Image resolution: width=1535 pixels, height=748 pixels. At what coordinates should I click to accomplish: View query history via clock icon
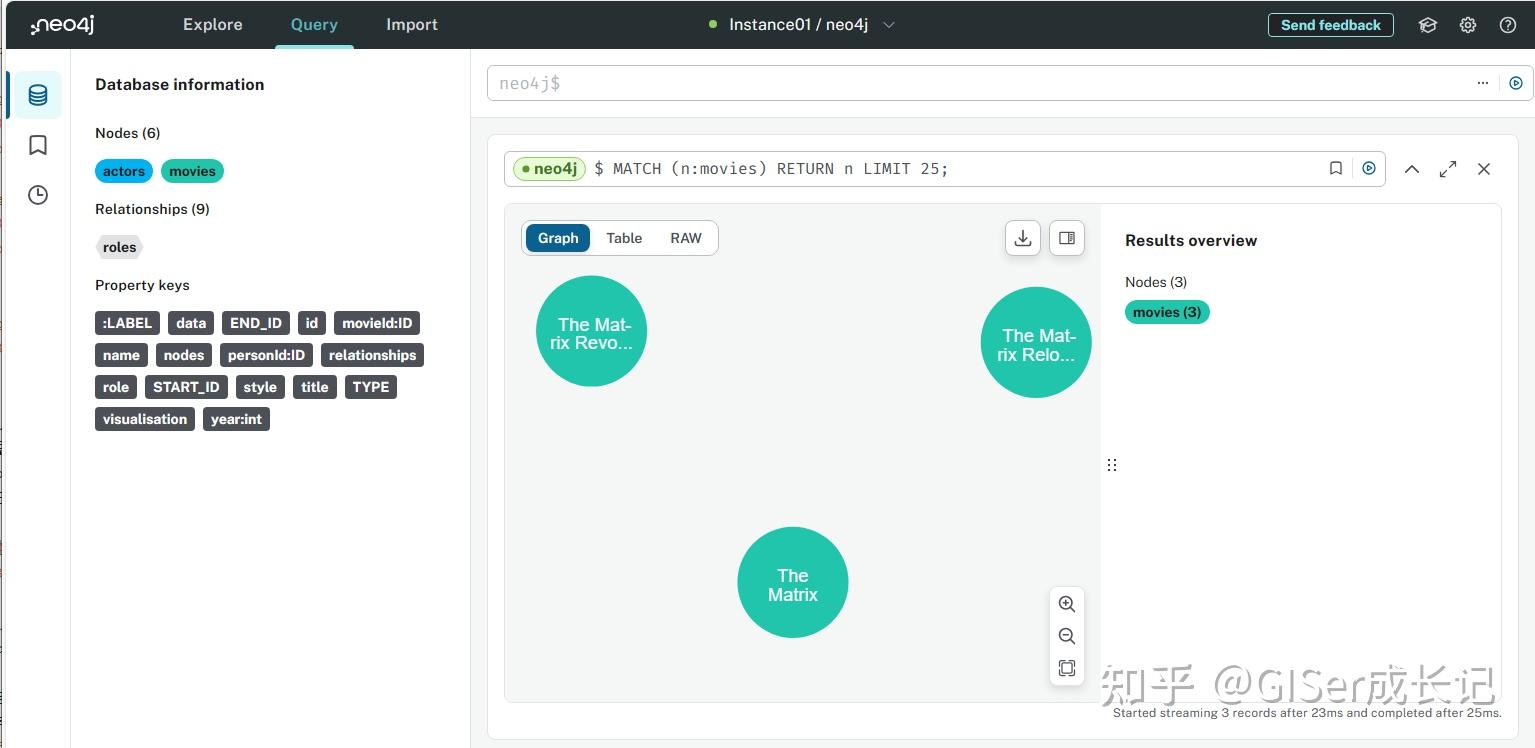coord(37,195)
